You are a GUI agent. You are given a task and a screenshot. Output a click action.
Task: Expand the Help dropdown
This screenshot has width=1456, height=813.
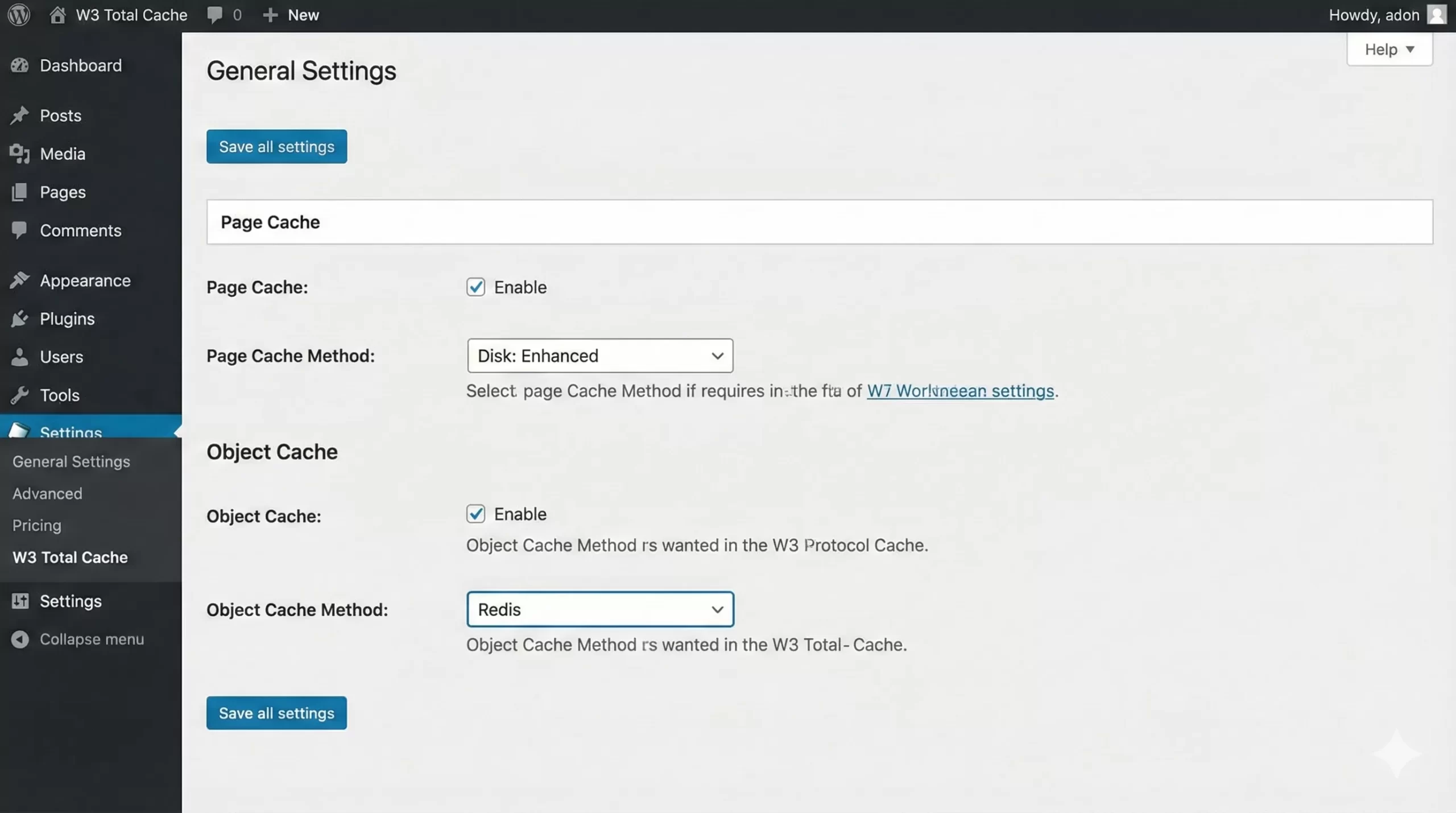[1389, 49]
